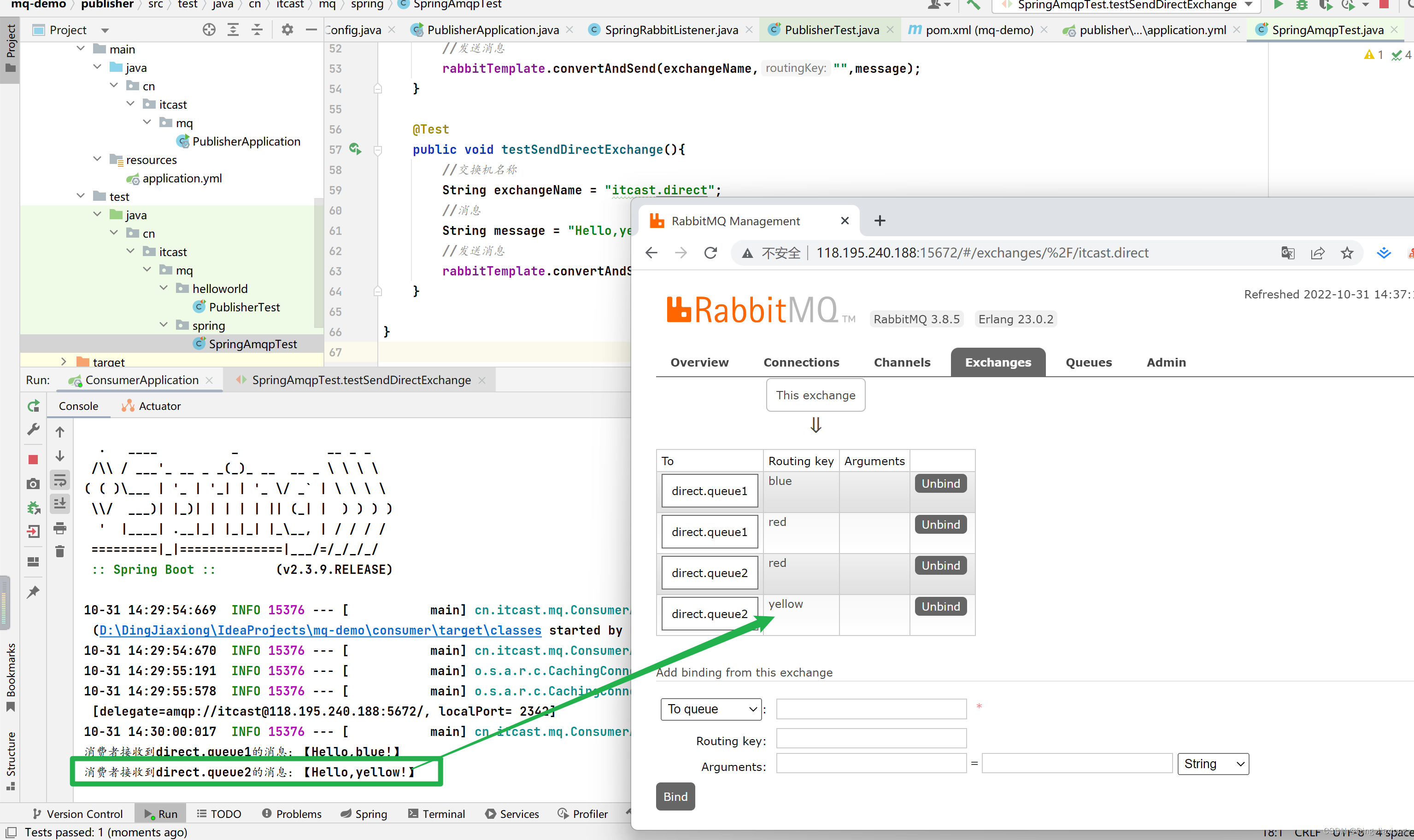This screenshot has width=1414, height=840.
Task: Open the SpringAmqpTest run configuration dropdown
Action: click(1127, 5)
